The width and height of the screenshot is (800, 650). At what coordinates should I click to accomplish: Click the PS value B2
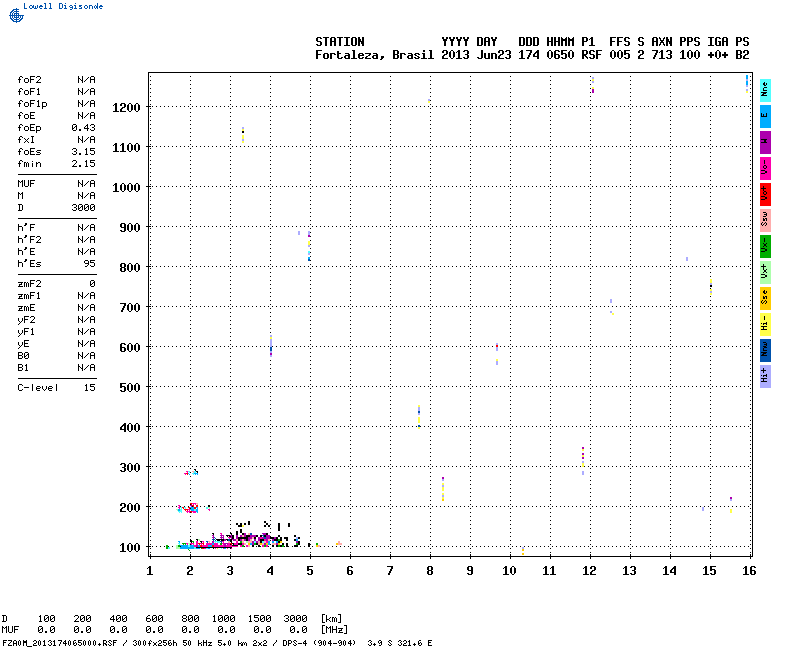coord(742,55)
